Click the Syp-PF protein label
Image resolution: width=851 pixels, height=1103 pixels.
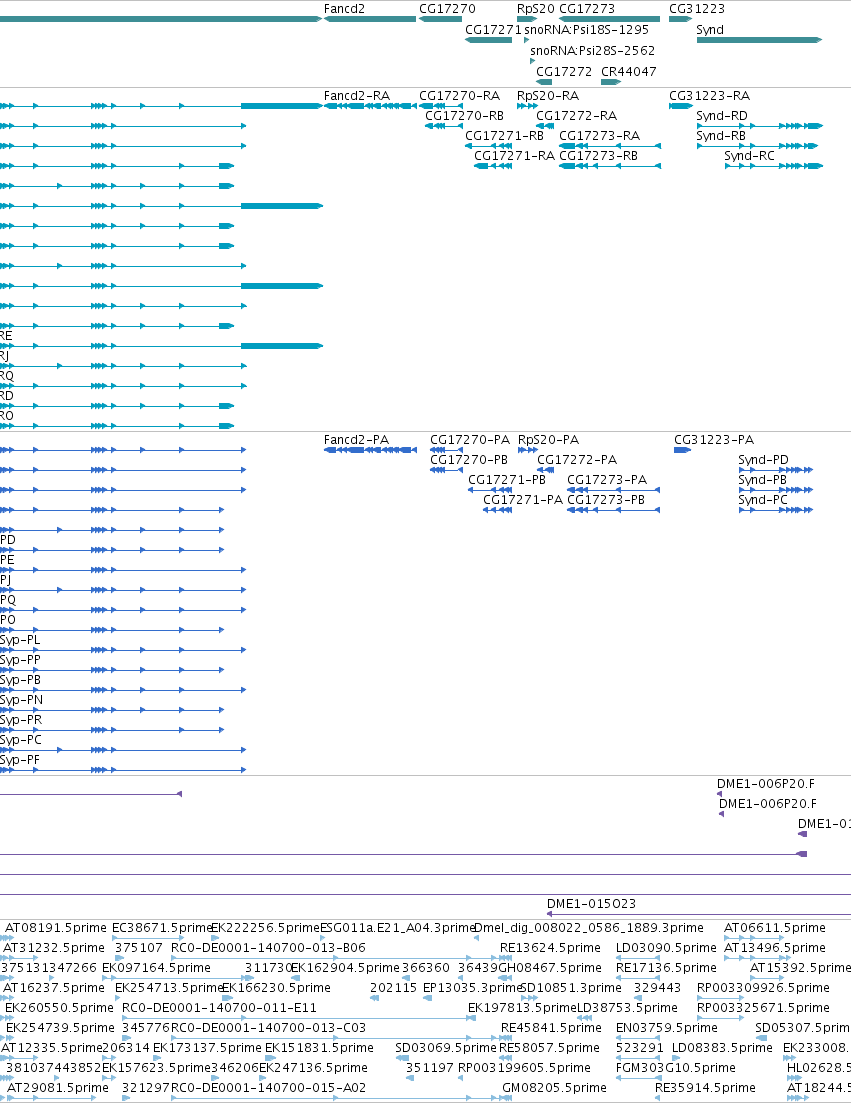tap(20, 760)
